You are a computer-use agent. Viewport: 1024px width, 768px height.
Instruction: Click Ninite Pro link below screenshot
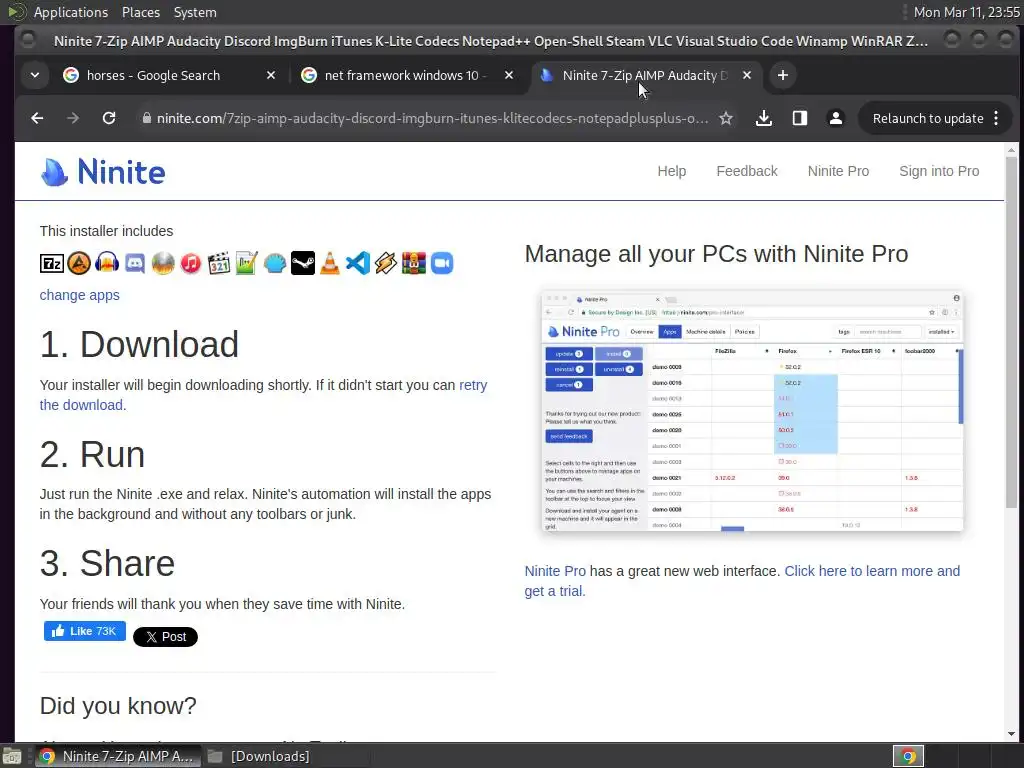coord(555,571)
